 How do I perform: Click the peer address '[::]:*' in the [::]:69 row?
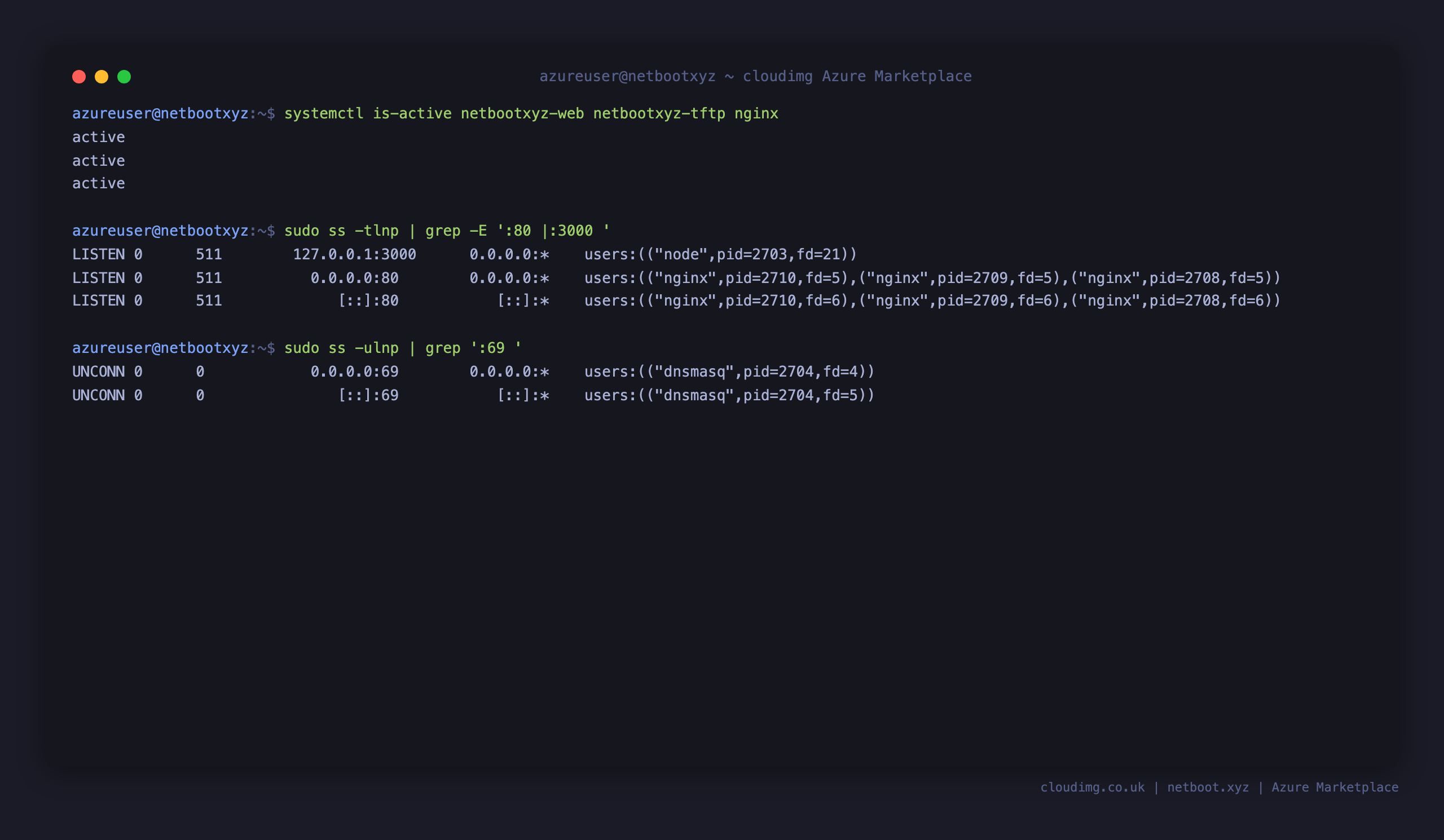(523, 395)
